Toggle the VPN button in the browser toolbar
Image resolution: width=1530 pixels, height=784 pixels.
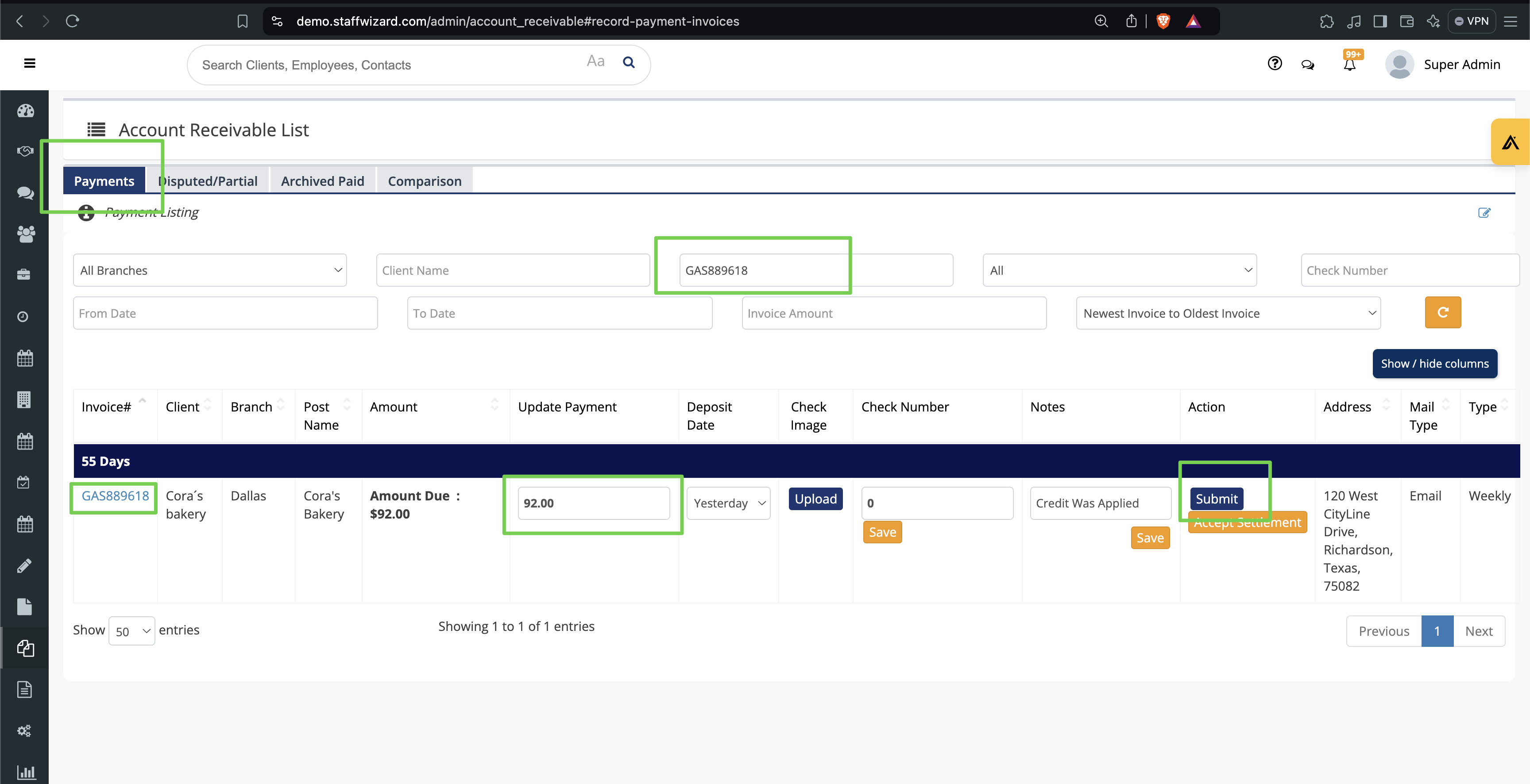click(x=1472, y=21)
